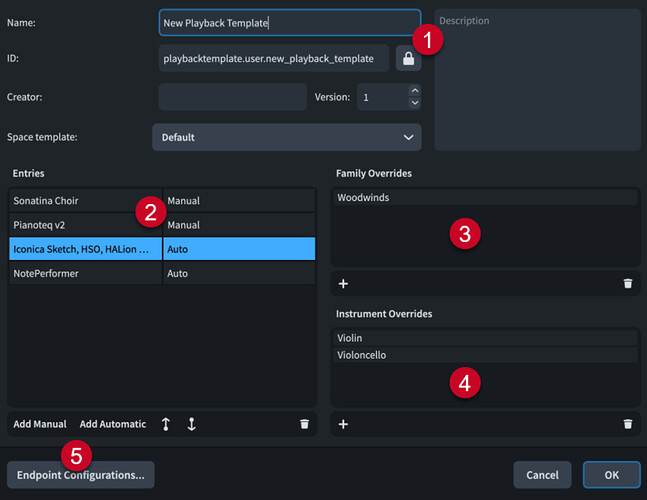The height and width of the screenshot is (500, 647).
Task: Click into the ID text field
Action: click(274, 59)
